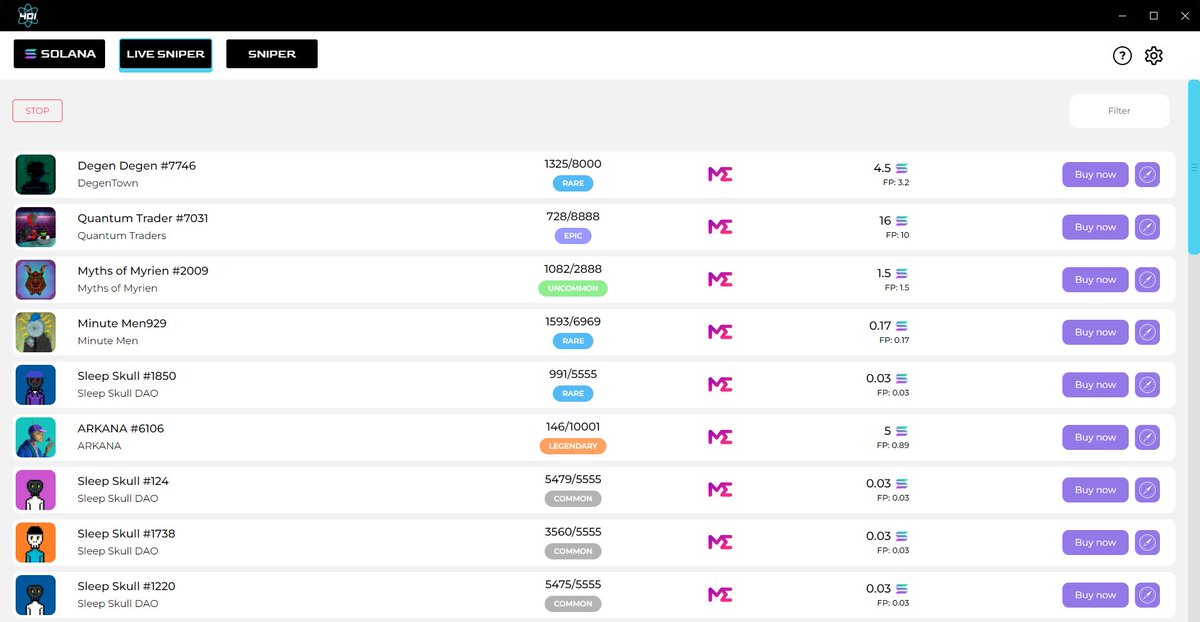Buy now Myths of Myrien #2009

[1095, 280]
